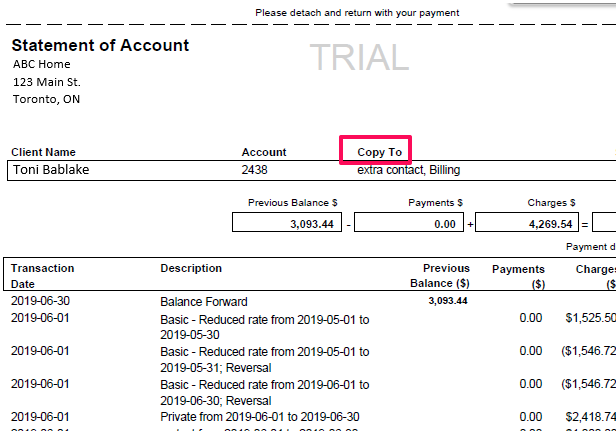
Task: Click the 2019-06-30 transaction date
Action: coord(40,301)
